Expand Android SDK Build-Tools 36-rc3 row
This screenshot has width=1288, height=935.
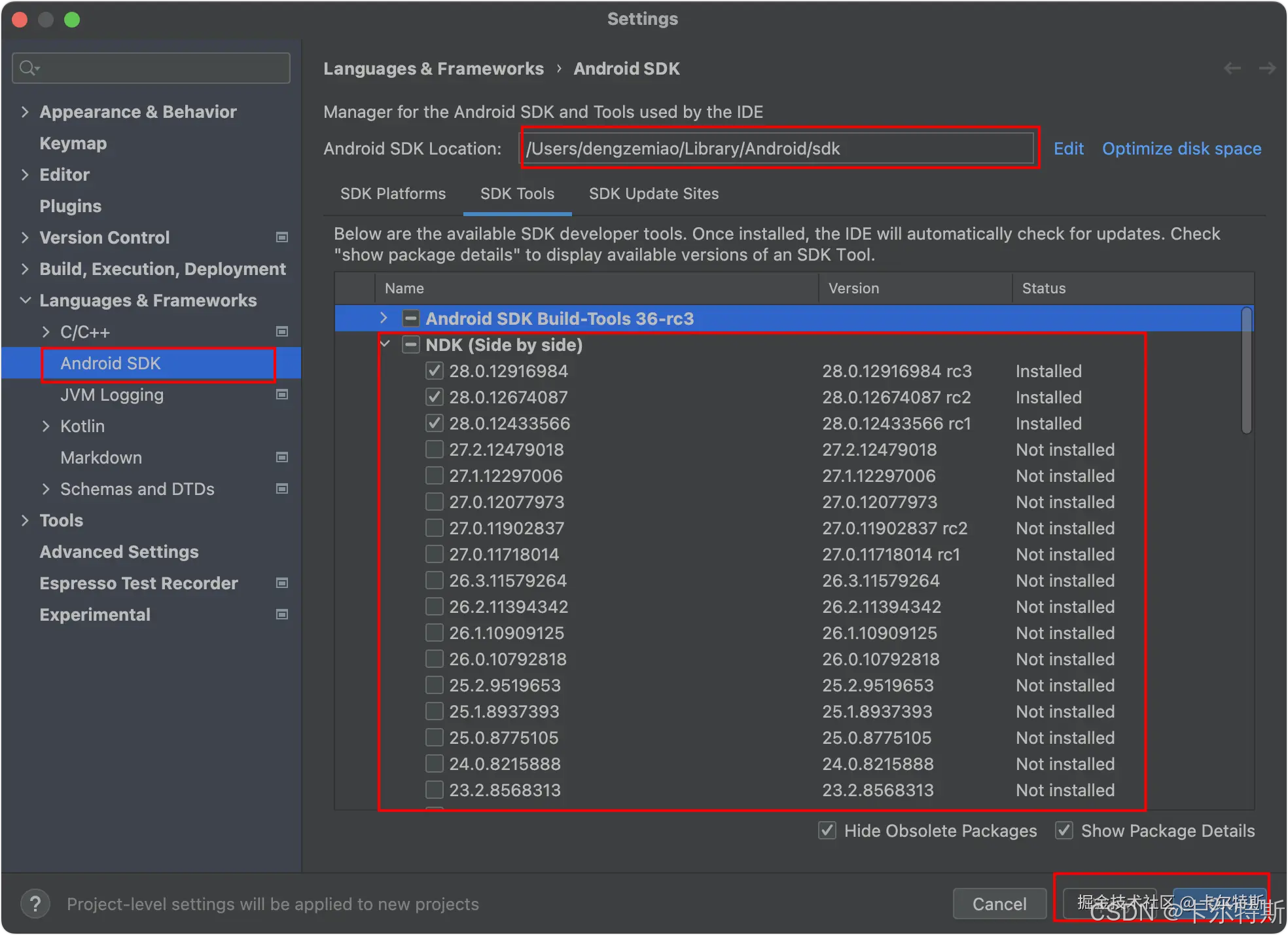(384, 318)
